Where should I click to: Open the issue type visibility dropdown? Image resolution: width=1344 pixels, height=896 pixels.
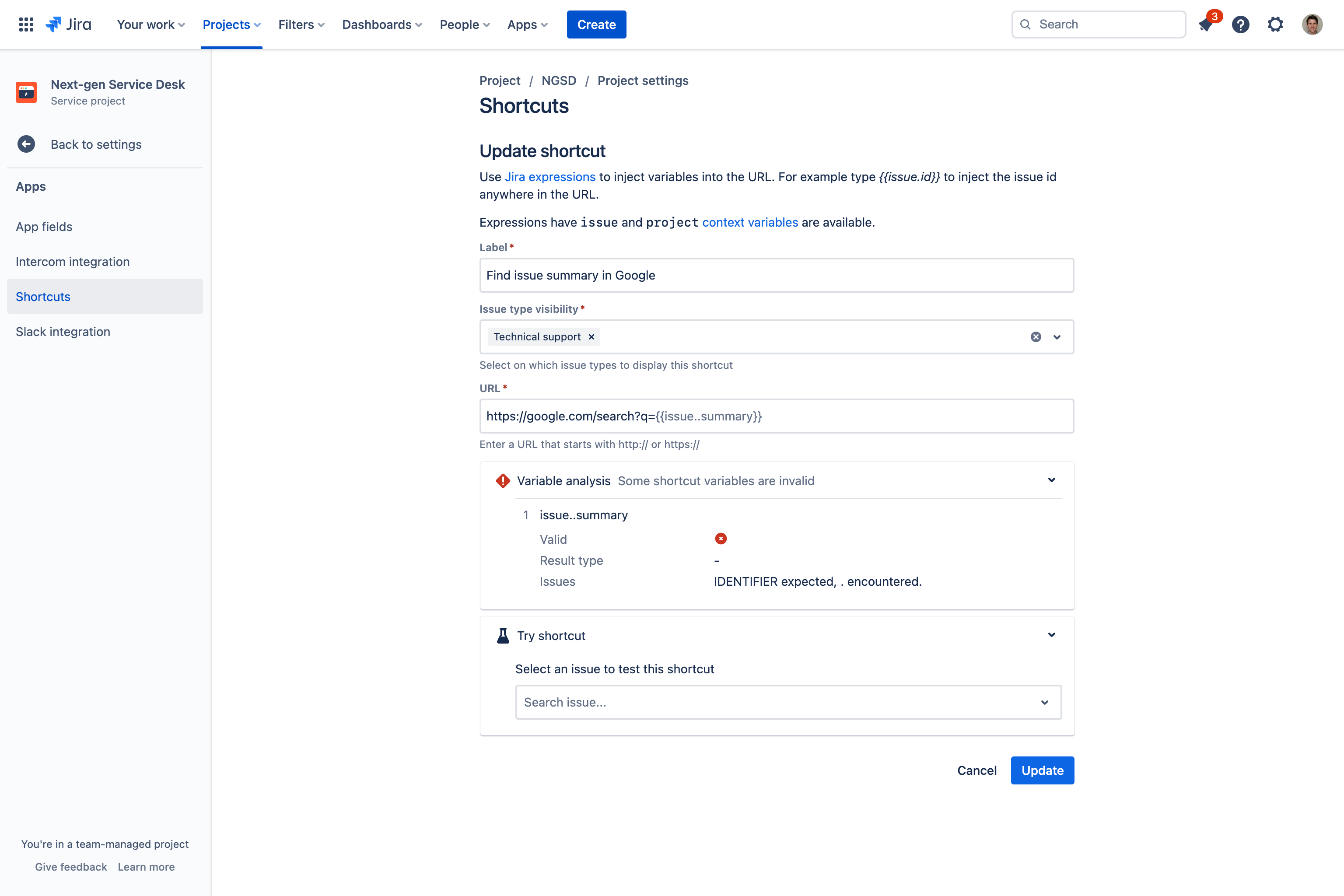point(1057,337)
